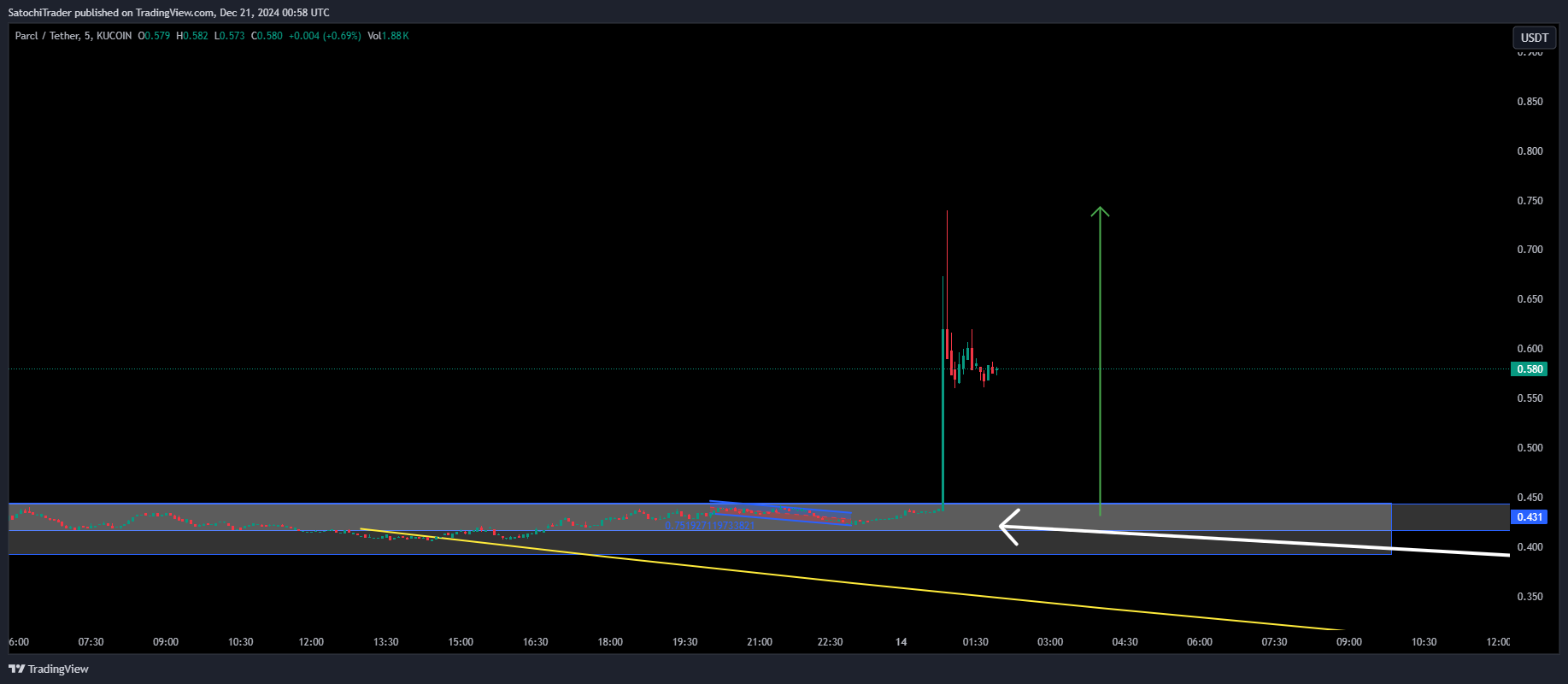Click the 0.800 price axis label
The image size is (1568, 684).
1530,151
